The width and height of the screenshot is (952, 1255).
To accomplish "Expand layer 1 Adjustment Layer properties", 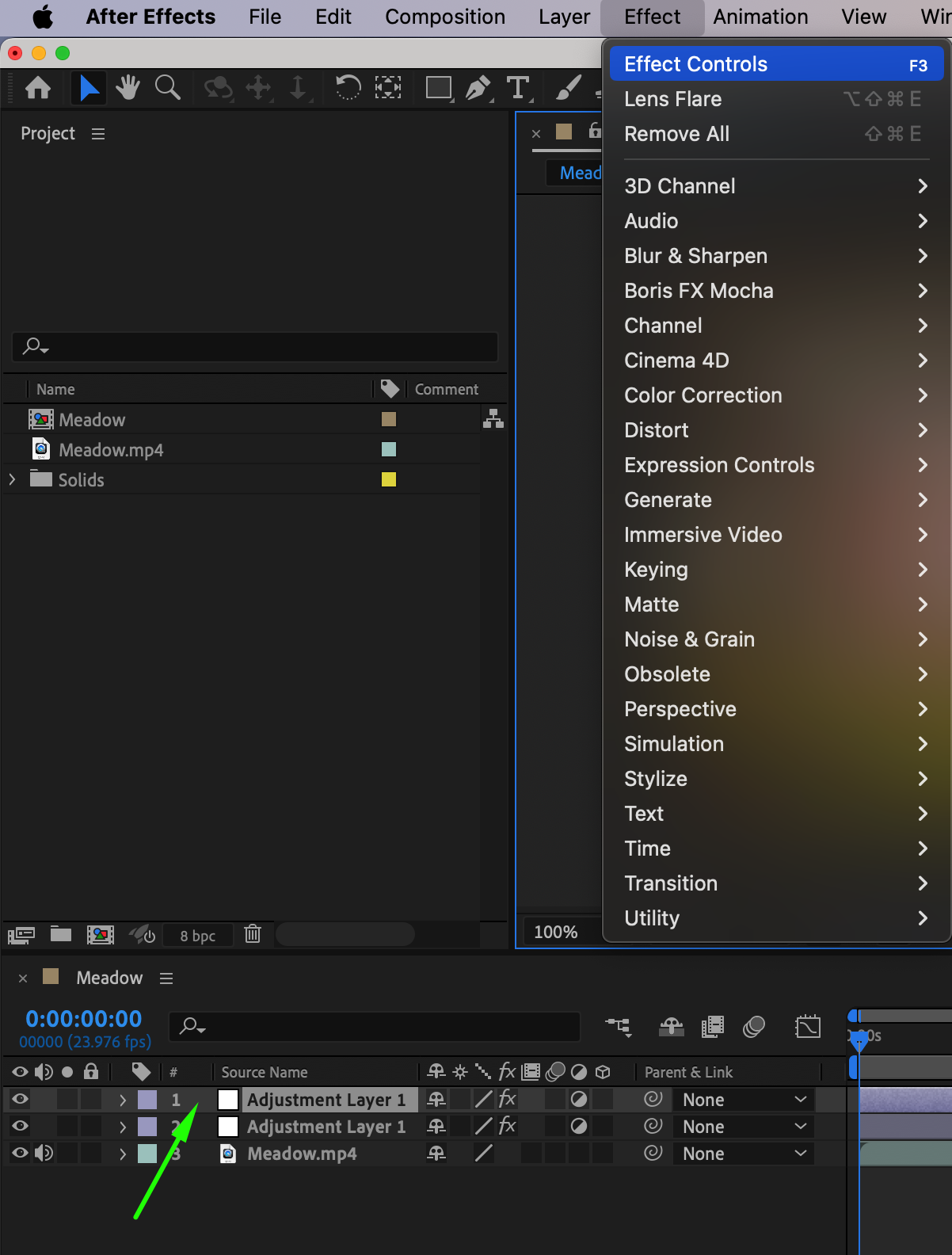I will pos(122,1100).
